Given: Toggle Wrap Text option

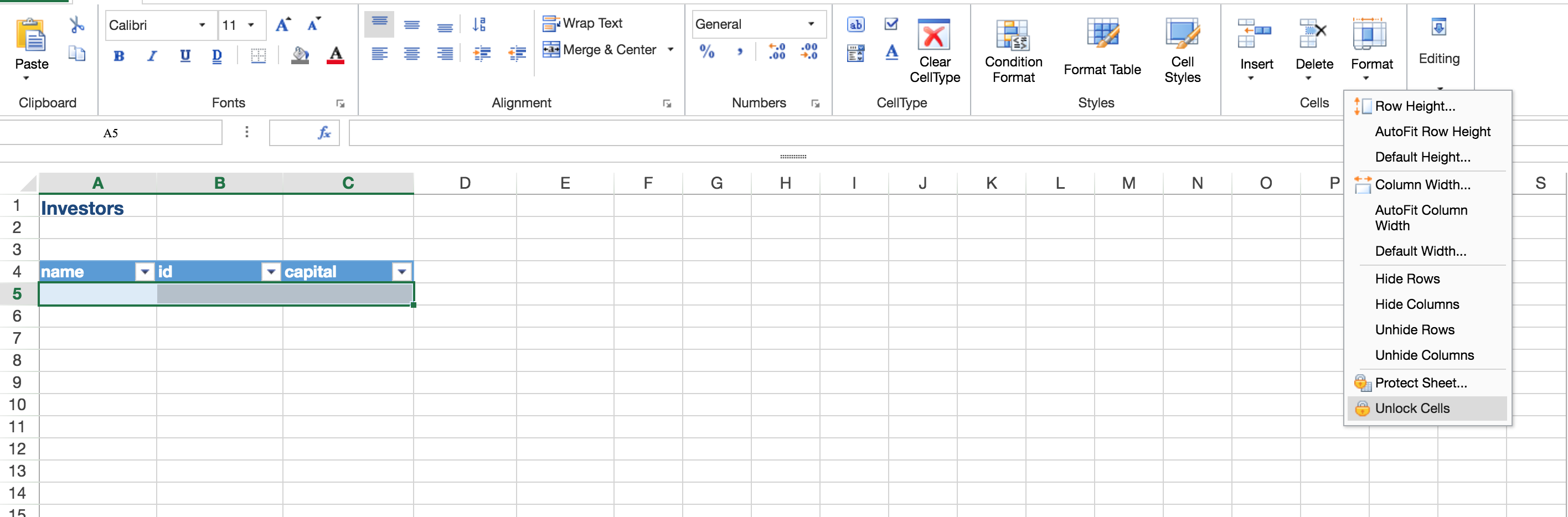Looking at the screenshot, I should tap(582, 23).
